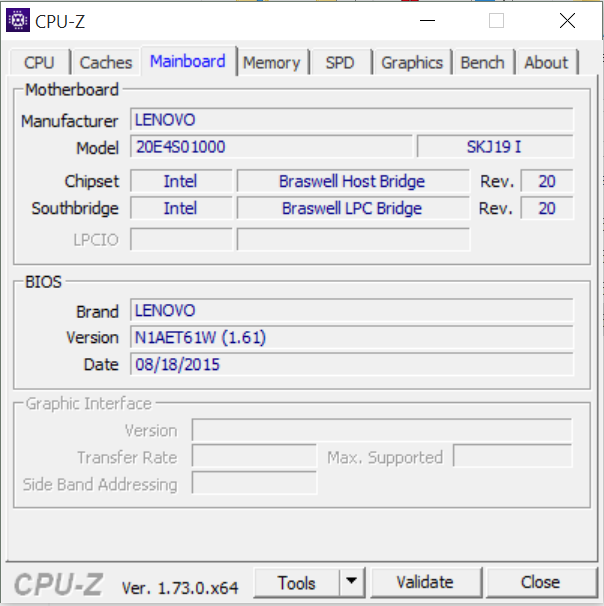Switch to the CPU tab
Screen dimensions: 604x606
(x=39, y=62)
